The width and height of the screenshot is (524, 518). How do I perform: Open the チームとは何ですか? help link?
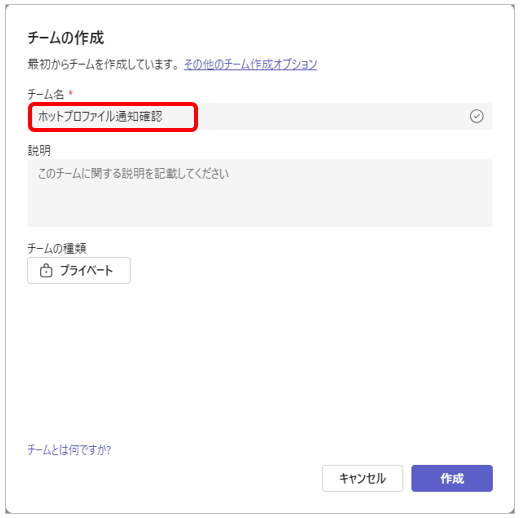pos(69,449)
